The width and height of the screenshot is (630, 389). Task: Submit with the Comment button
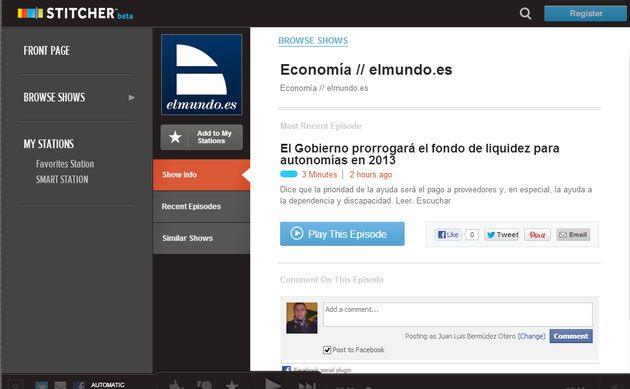pyautogui.click(x=571, y=336)
